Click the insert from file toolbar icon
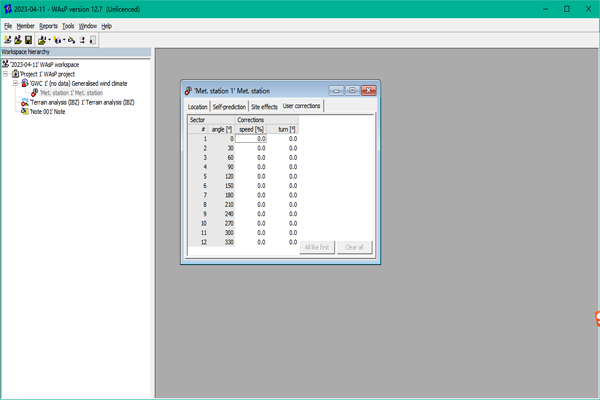This screenshot has width=600, height=400. [x=42, y=40]
